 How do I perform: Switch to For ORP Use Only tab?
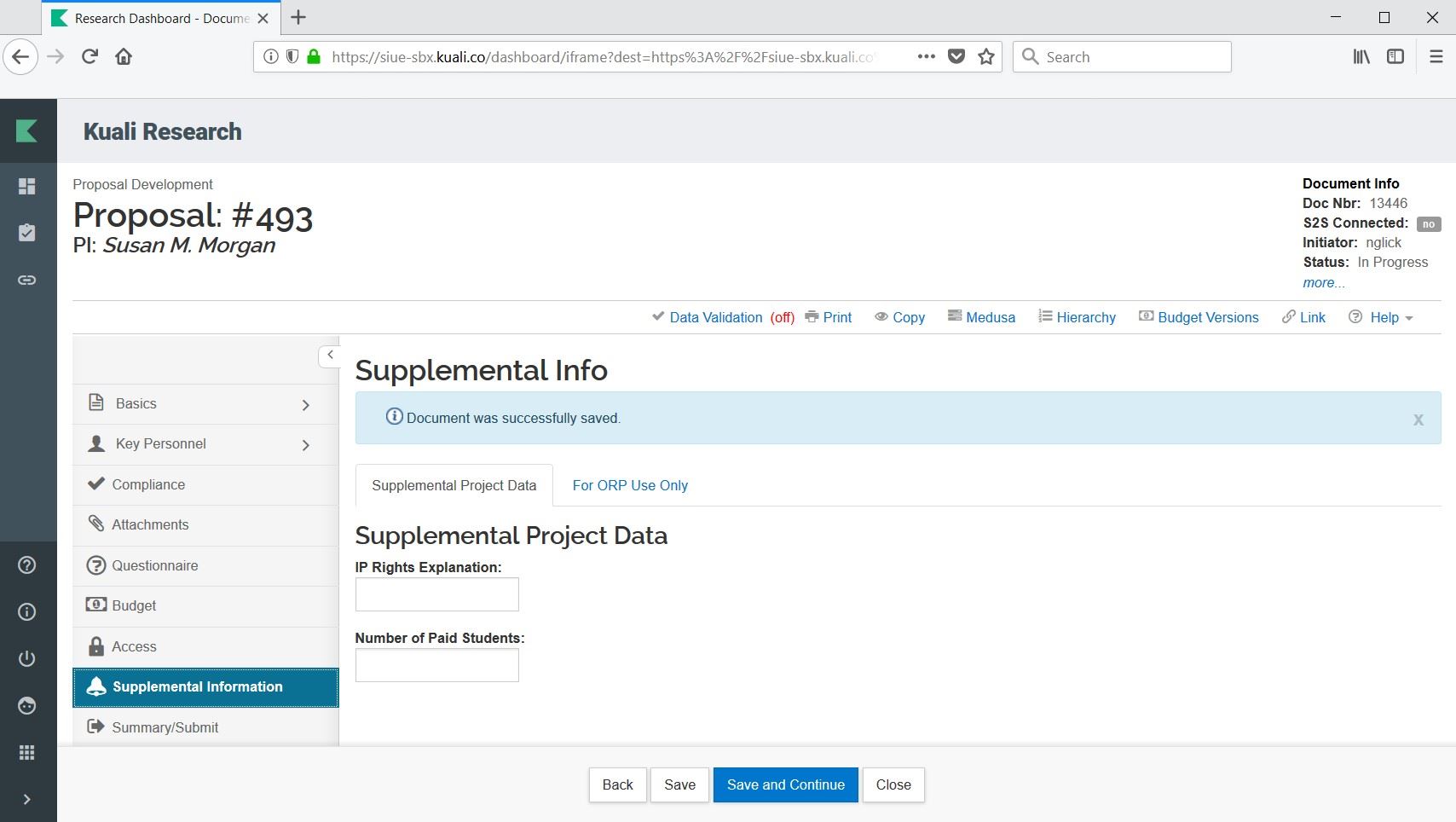pyautogui.click(x=630, y=485)
